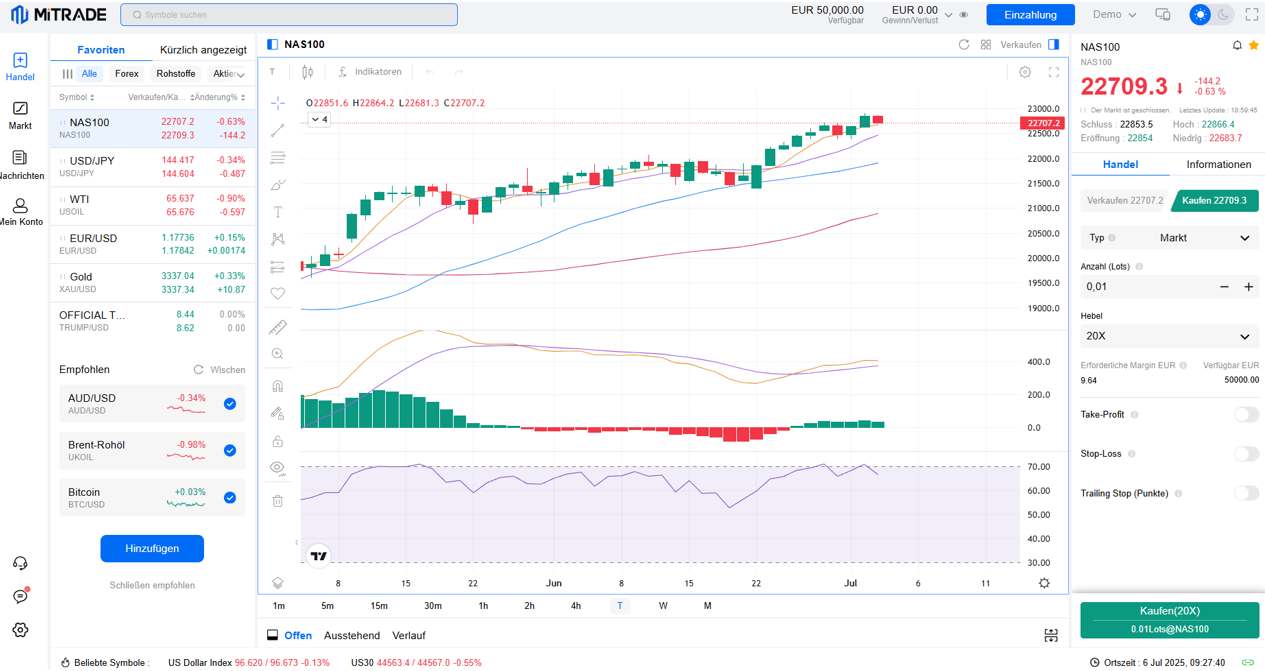Screen dimensions: 1265x671
Task: Open Mein Konto account page
Action: [x=20, y=212]
